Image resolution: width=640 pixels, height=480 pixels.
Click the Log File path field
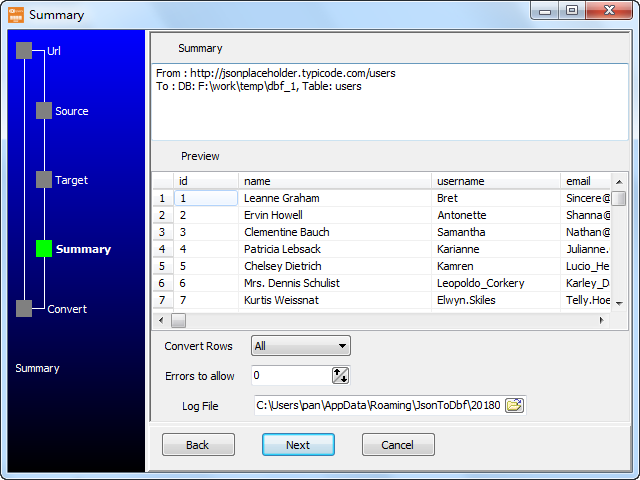click(378, 405)
